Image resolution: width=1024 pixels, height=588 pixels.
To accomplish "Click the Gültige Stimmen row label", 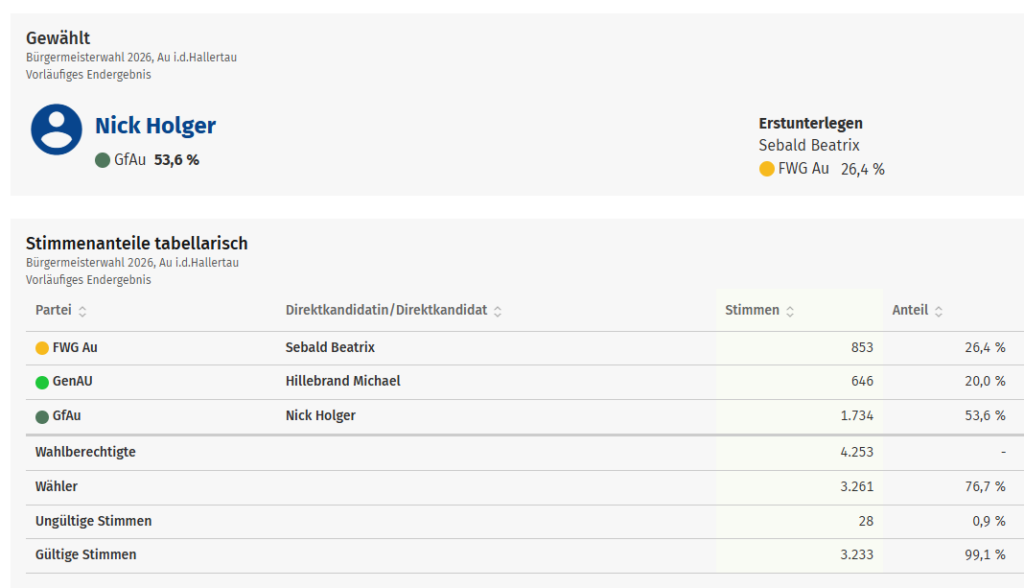I will pyautogui.click(x=85, y=554).
